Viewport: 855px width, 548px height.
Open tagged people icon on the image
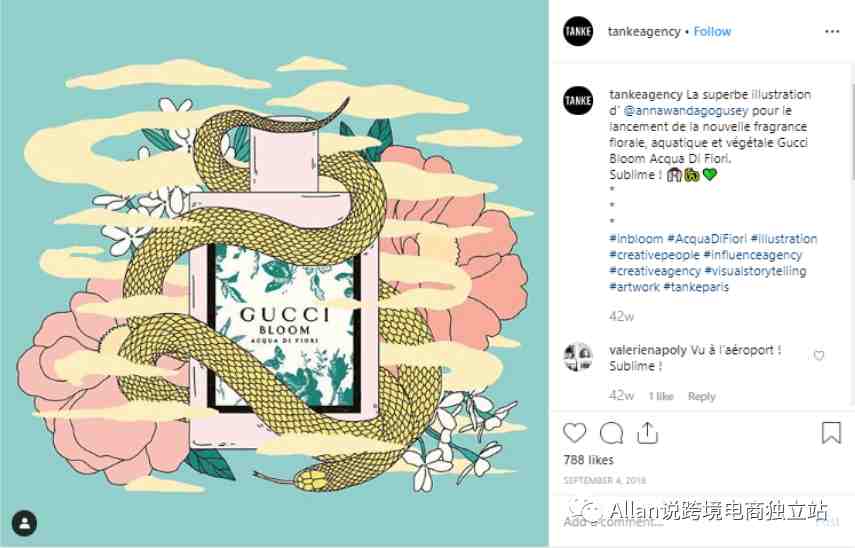point(25,523)
